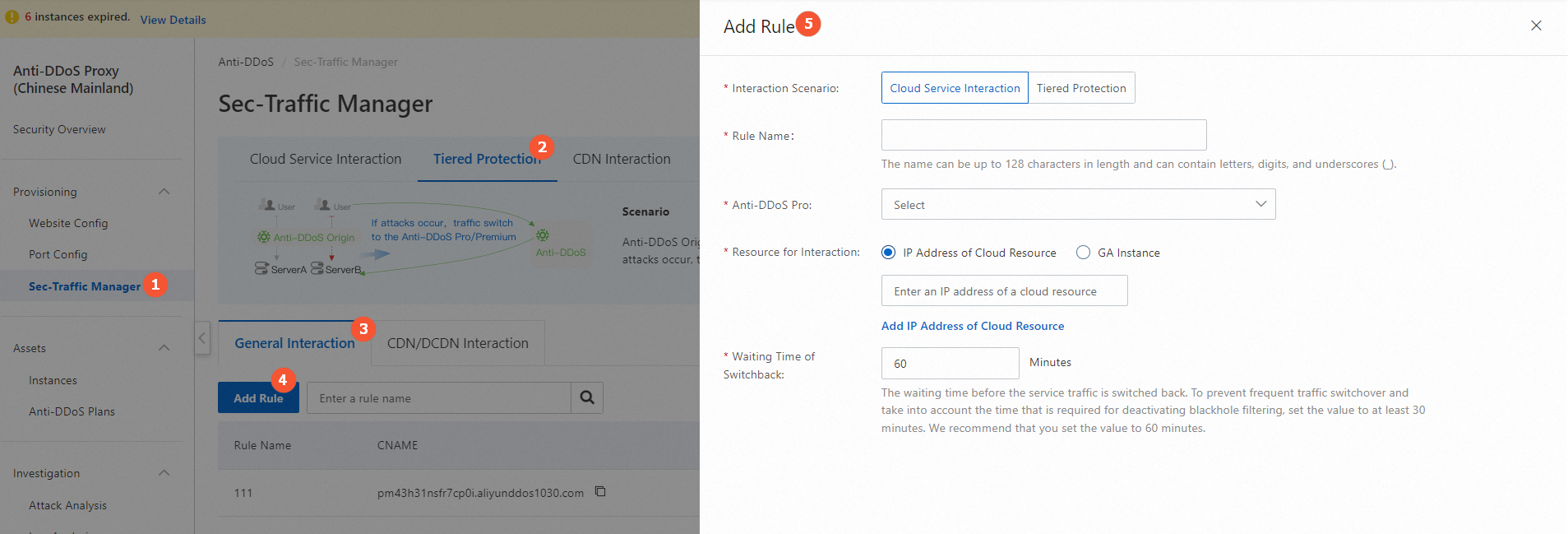Click the search magnifier icon for rules
Image resolution: width=1568 pixels, height=534 pixels.
point(587,398)
